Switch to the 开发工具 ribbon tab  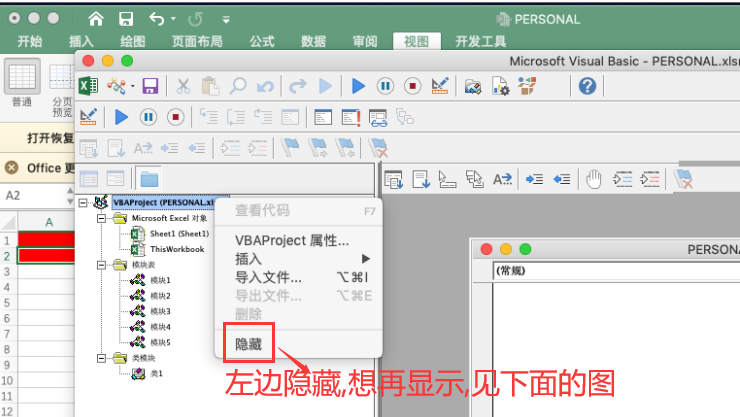click(480, 42)
